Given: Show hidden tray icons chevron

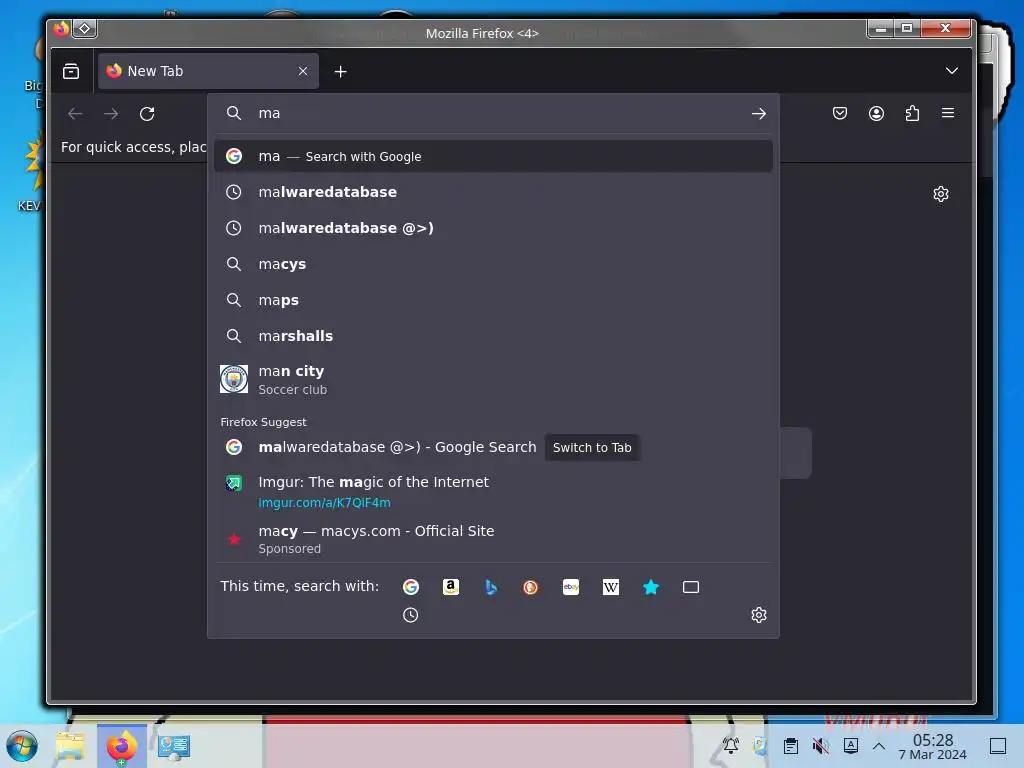Looking at the screenshot, I should [x=879, y=746].
